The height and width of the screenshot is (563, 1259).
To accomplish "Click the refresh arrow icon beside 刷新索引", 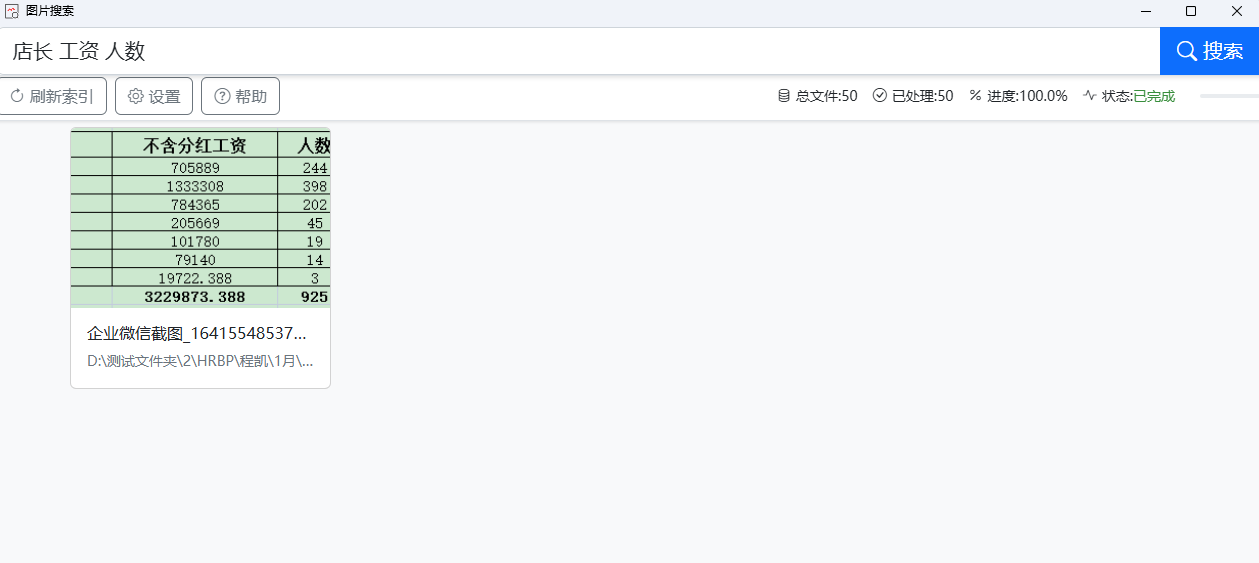I will (x=17, y=96).
